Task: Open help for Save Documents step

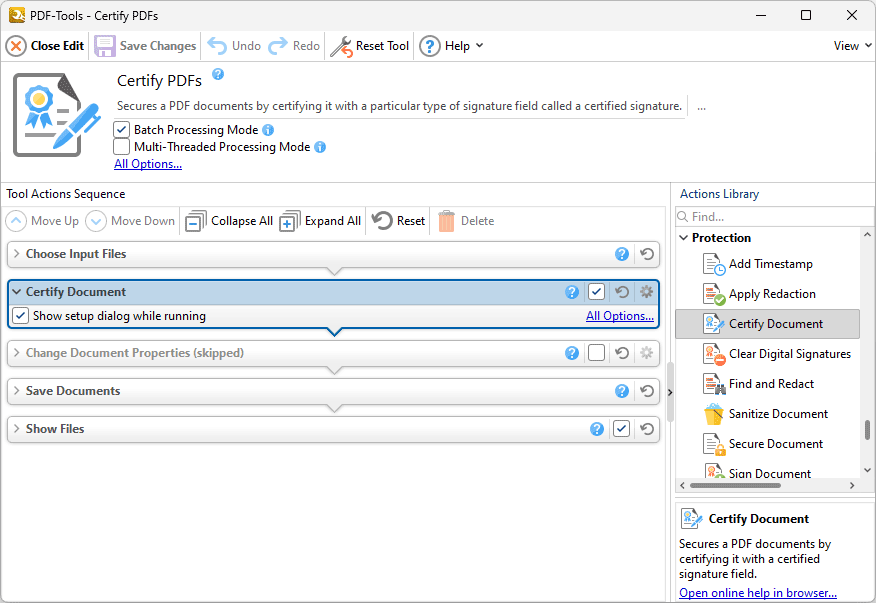Action: click(x=622, y=391)
